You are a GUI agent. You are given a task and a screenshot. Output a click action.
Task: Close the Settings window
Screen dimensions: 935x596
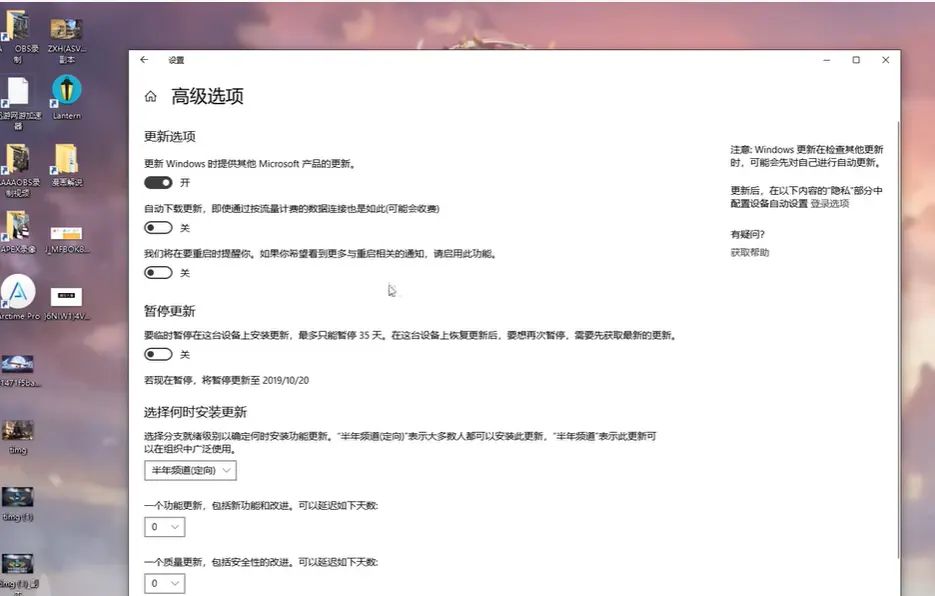(886, 60)
